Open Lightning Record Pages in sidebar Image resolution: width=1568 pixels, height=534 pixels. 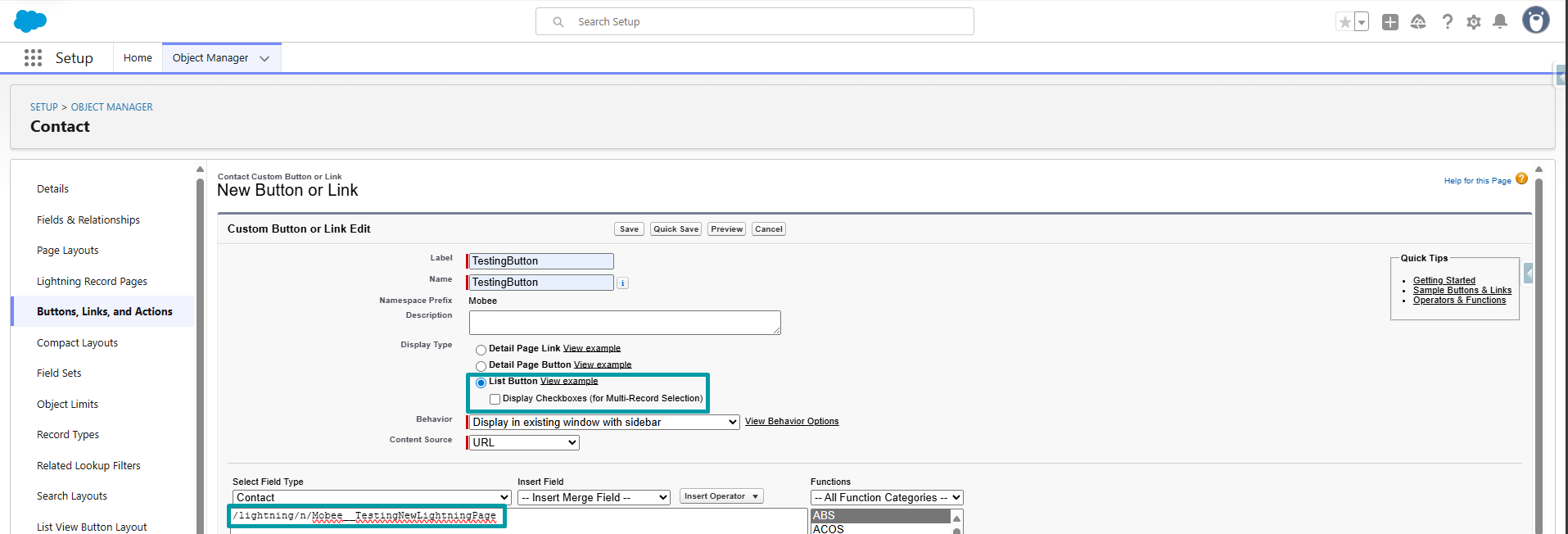pyautogui.click(x=93, y=281)
